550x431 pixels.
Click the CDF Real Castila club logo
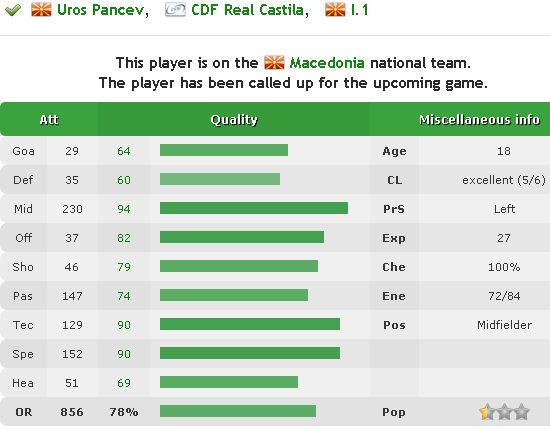tap(175, 10)
